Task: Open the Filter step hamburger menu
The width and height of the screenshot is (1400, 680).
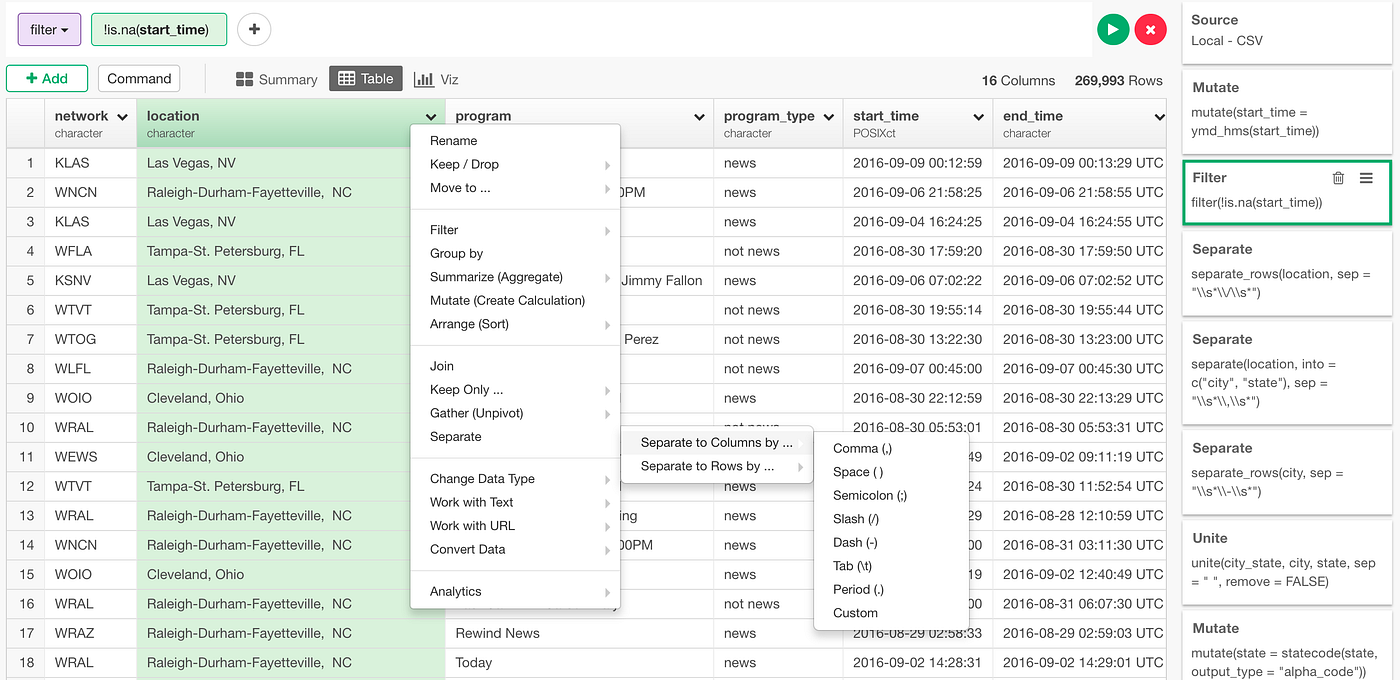Action: click(1366, 178)
